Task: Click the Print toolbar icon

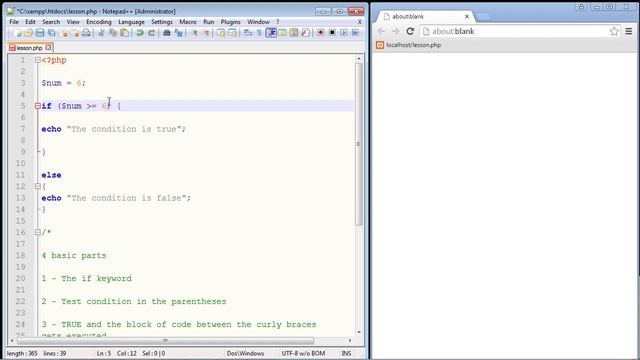Action: (86, 33)
